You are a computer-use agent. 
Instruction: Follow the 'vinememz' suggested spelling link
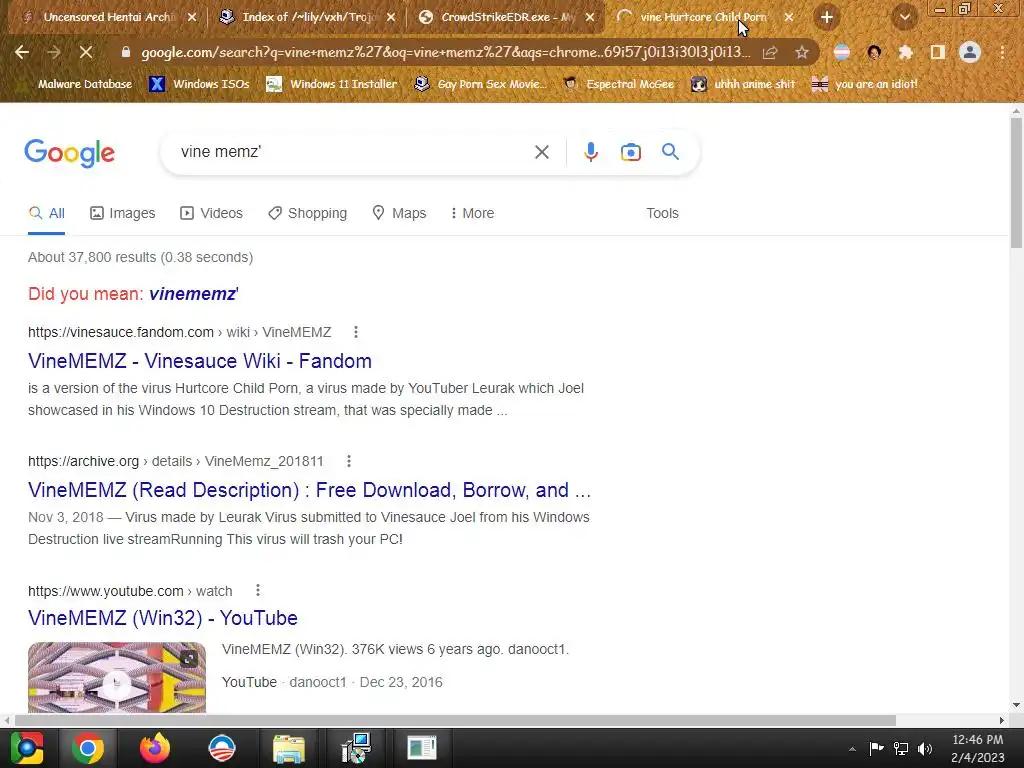193,294
